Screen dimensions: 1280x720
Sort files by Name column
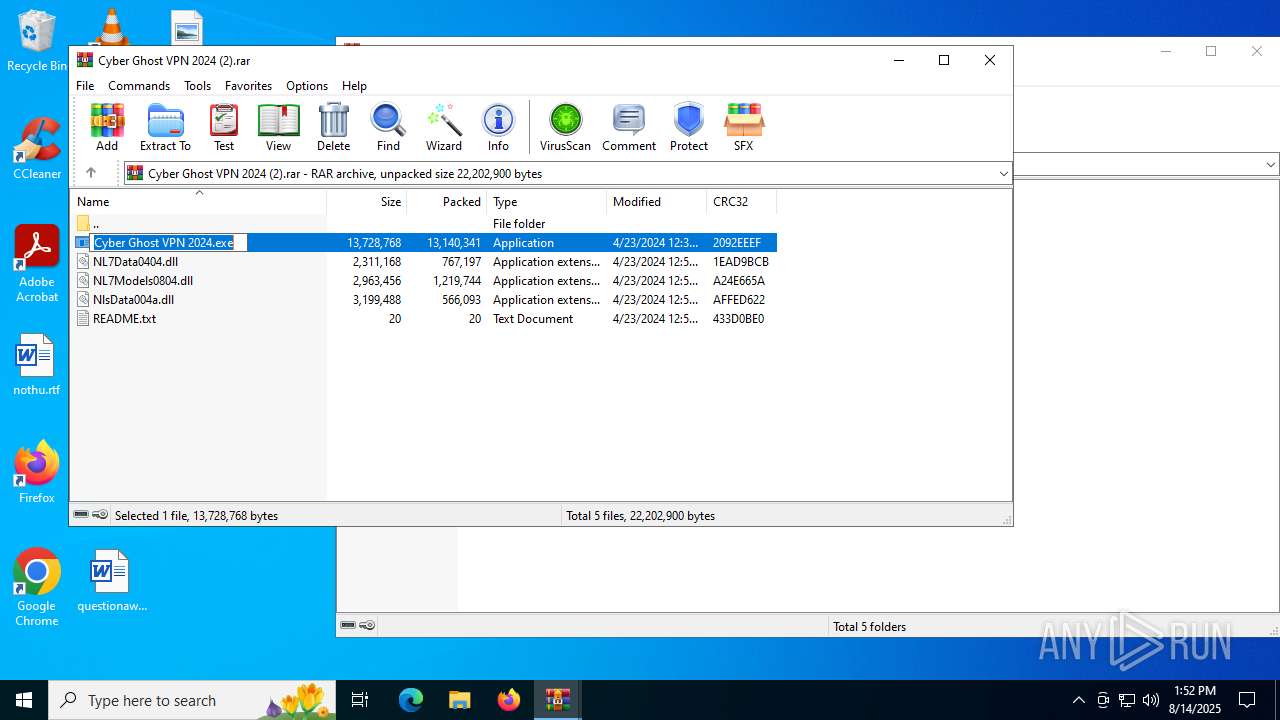(x=198, y=201)
